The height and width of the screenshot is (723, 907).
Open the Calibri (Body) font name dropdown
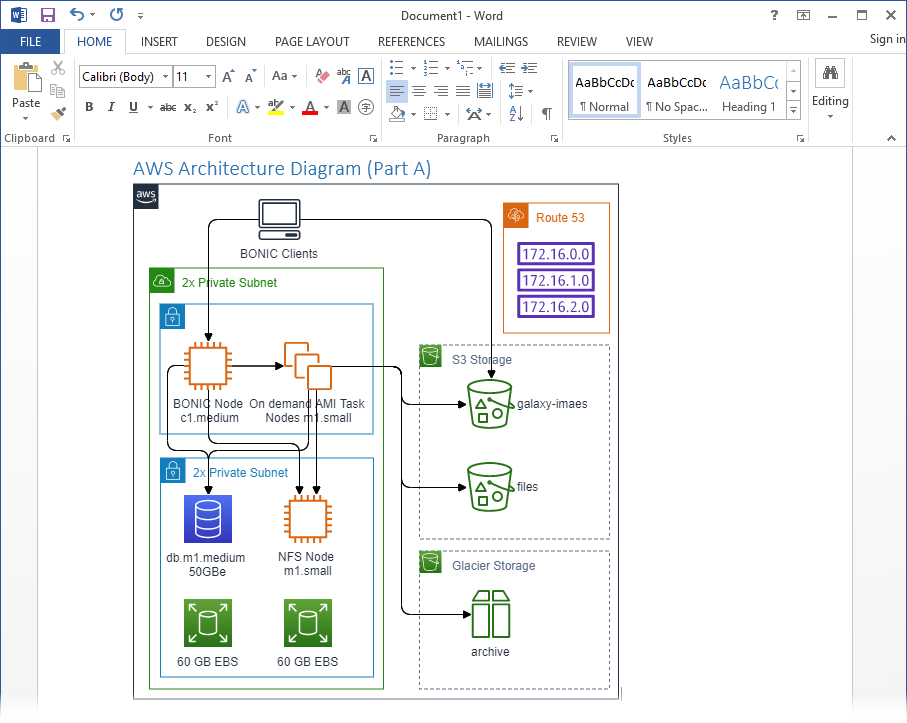165,76
